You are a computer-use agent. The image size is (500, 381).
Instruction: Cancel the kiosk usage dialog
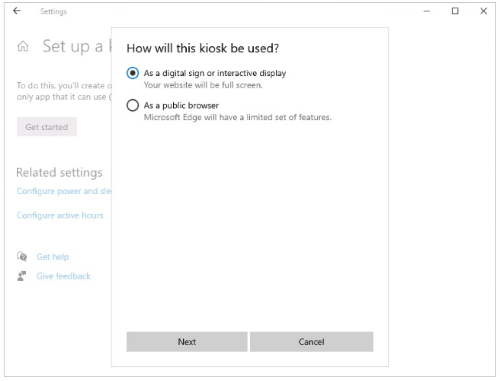pos(311,342)
